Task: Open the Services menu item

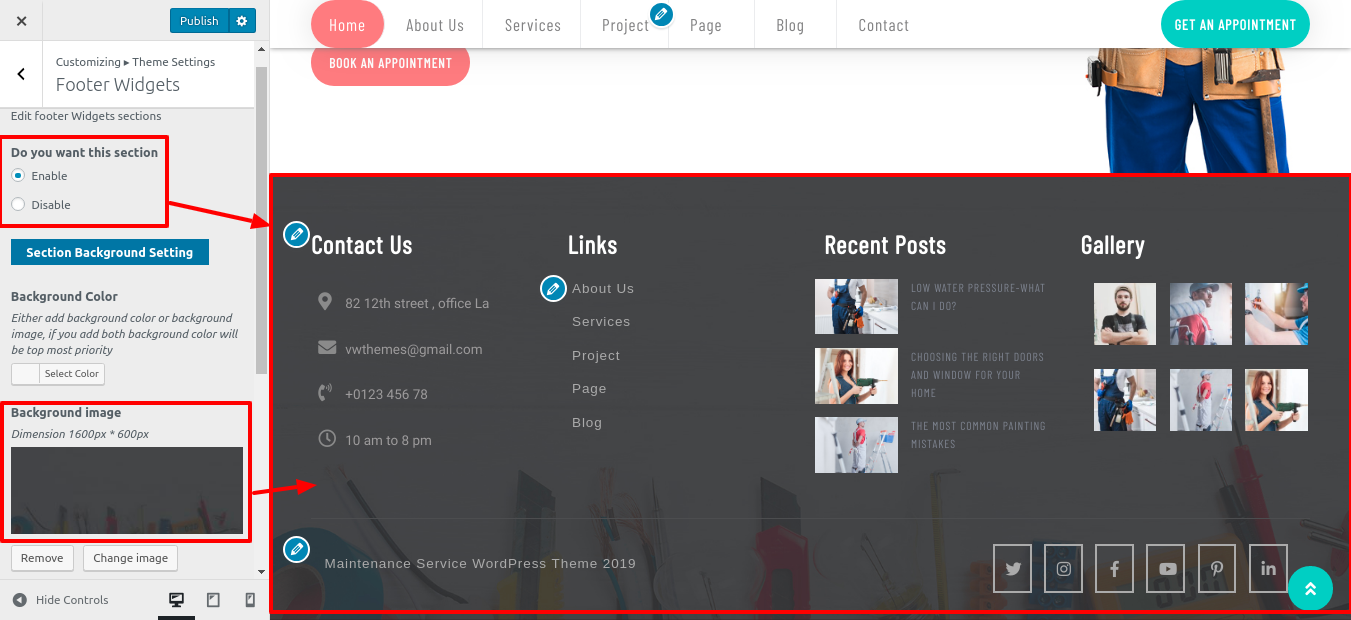Action: coord(533,25)
